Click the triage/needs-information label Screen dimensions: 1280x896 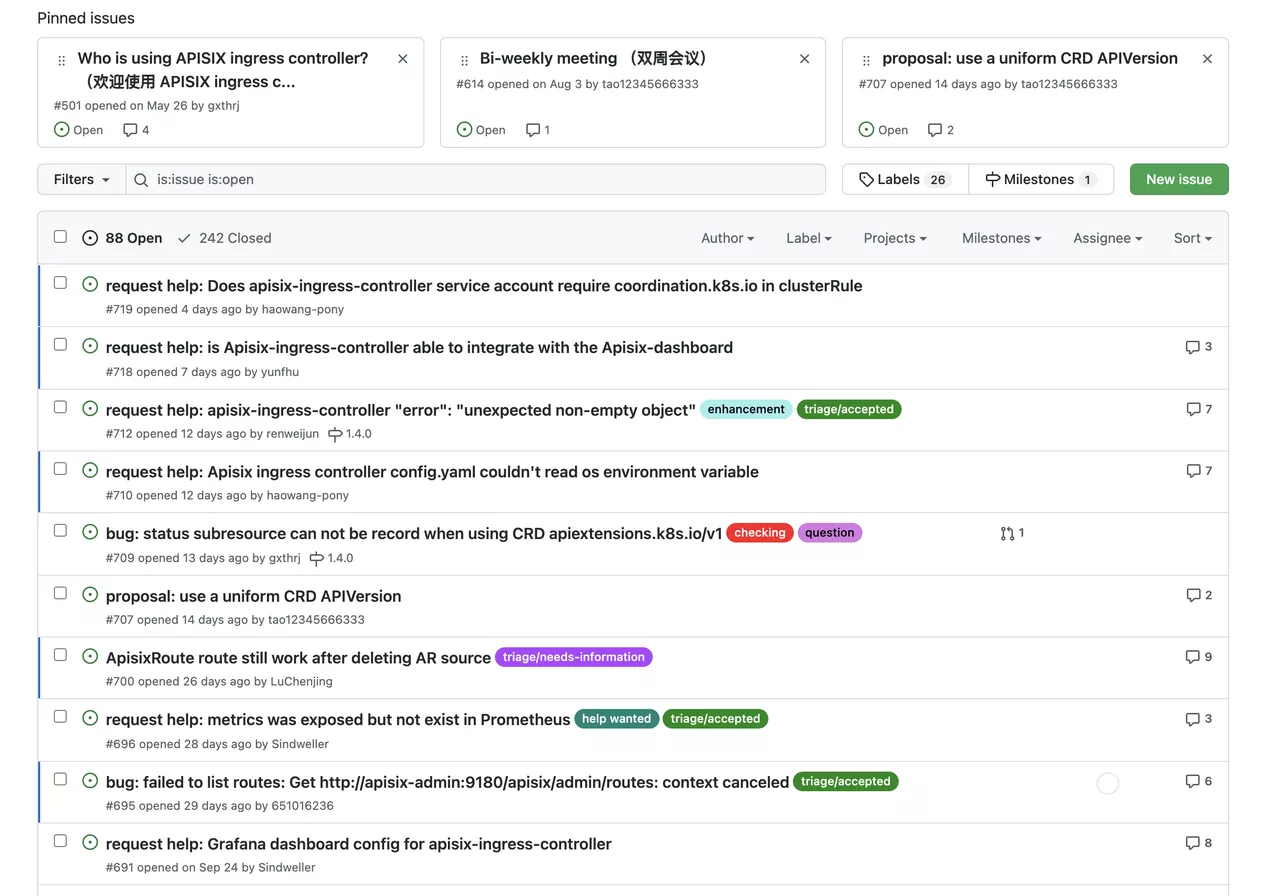[x=574, y=657]
